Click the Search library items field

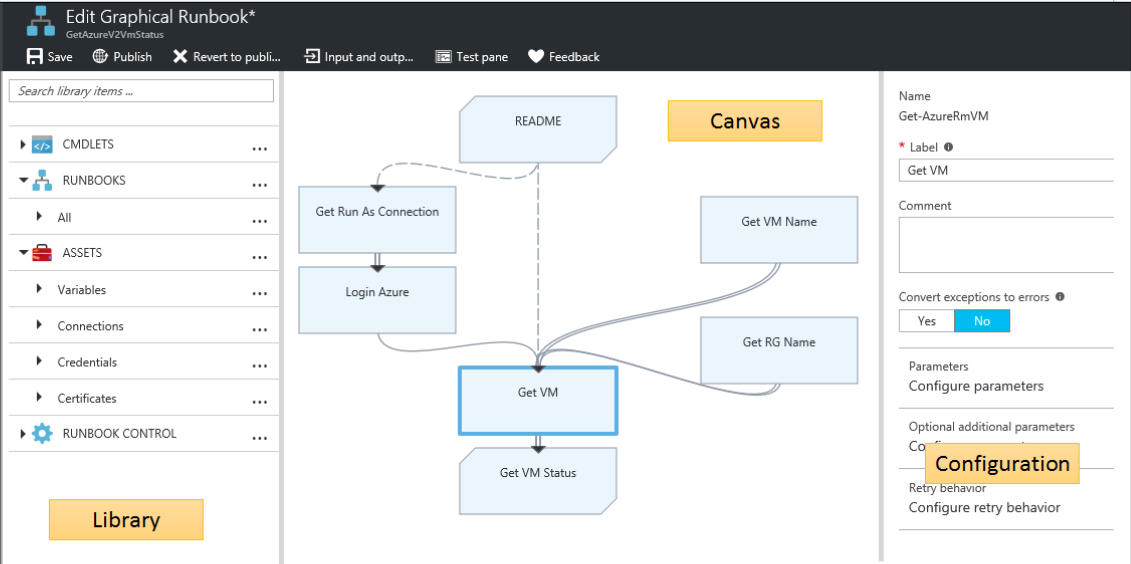point(141,91)
